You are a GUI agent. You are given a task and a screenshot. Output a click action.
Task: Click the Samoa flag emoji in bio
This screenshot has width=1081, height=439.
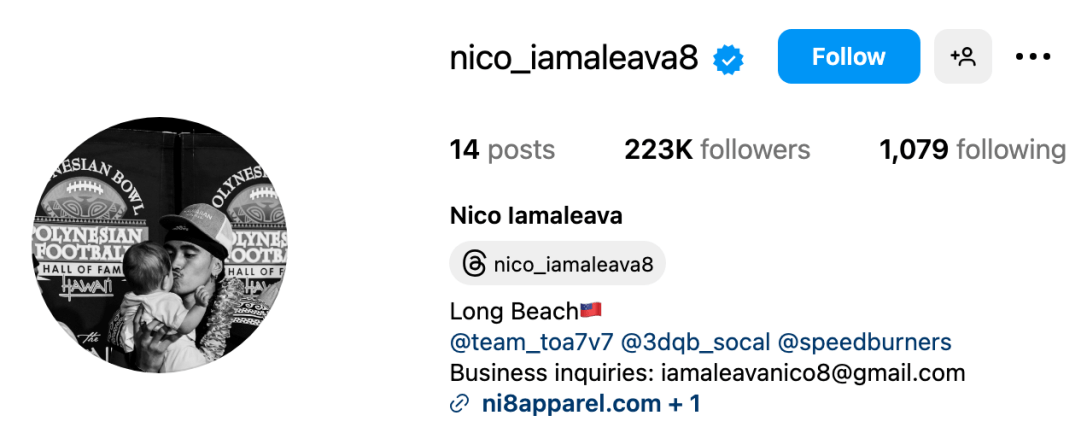click(x=591, y=310)
